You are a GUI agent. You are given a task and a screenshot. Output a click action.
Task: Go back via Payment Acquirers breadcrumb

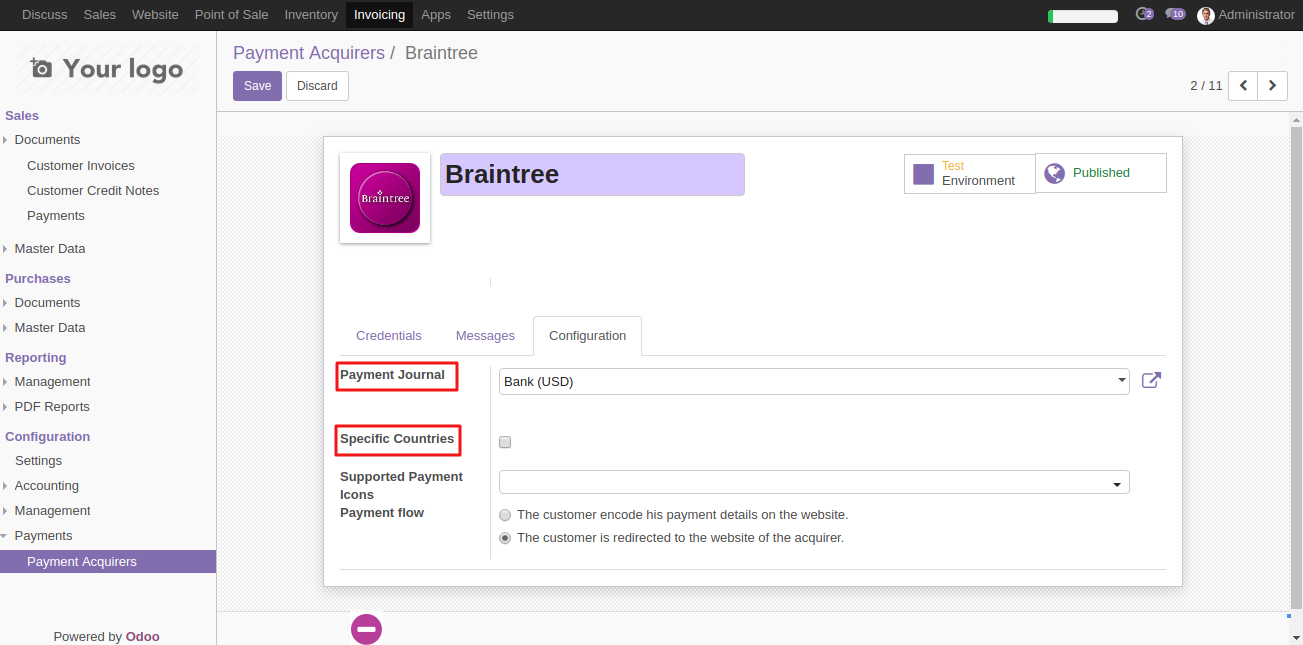point(309,52)
